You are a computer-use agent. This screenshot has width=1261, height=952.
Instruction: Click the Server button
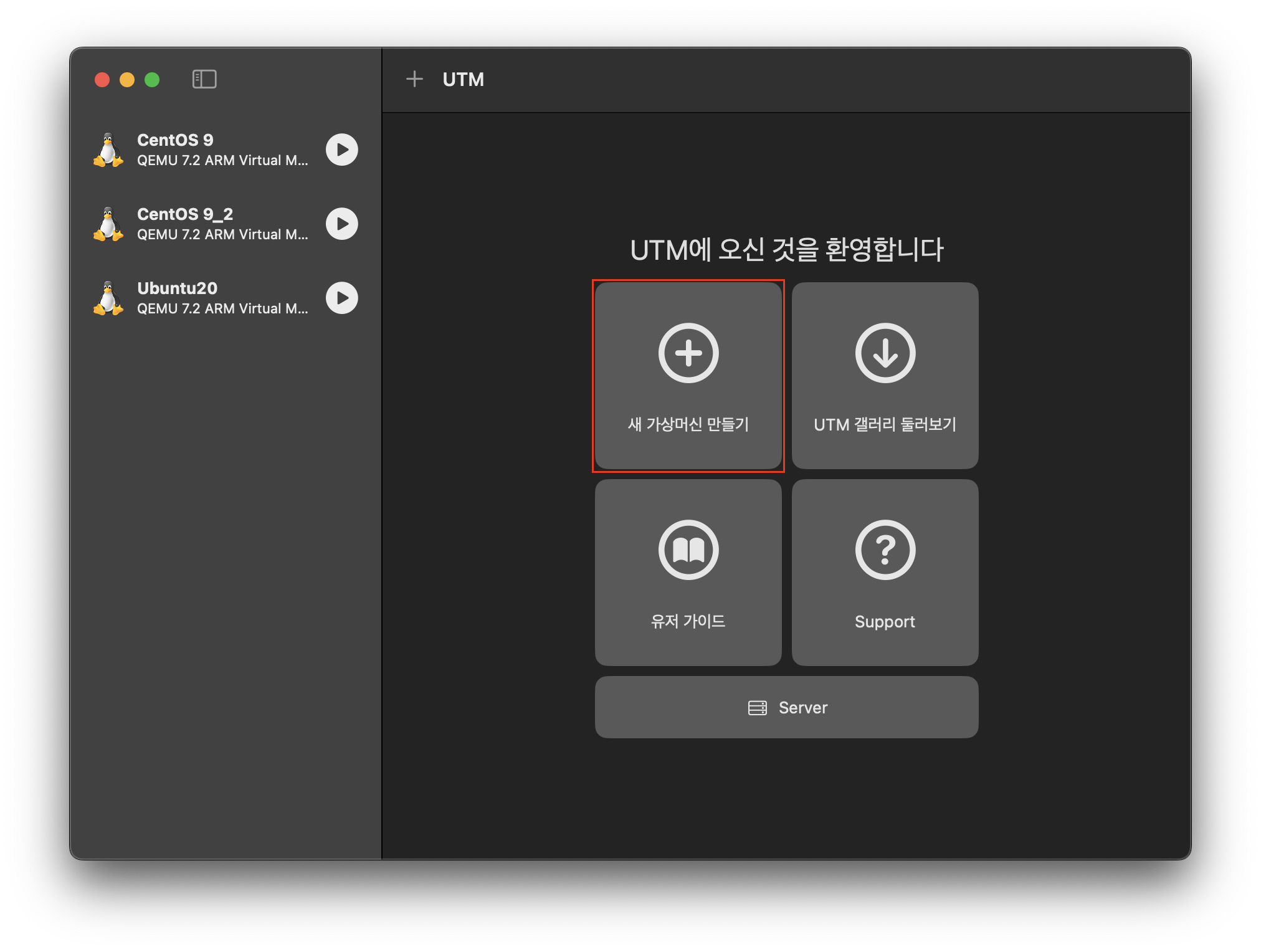click(786, 707)
